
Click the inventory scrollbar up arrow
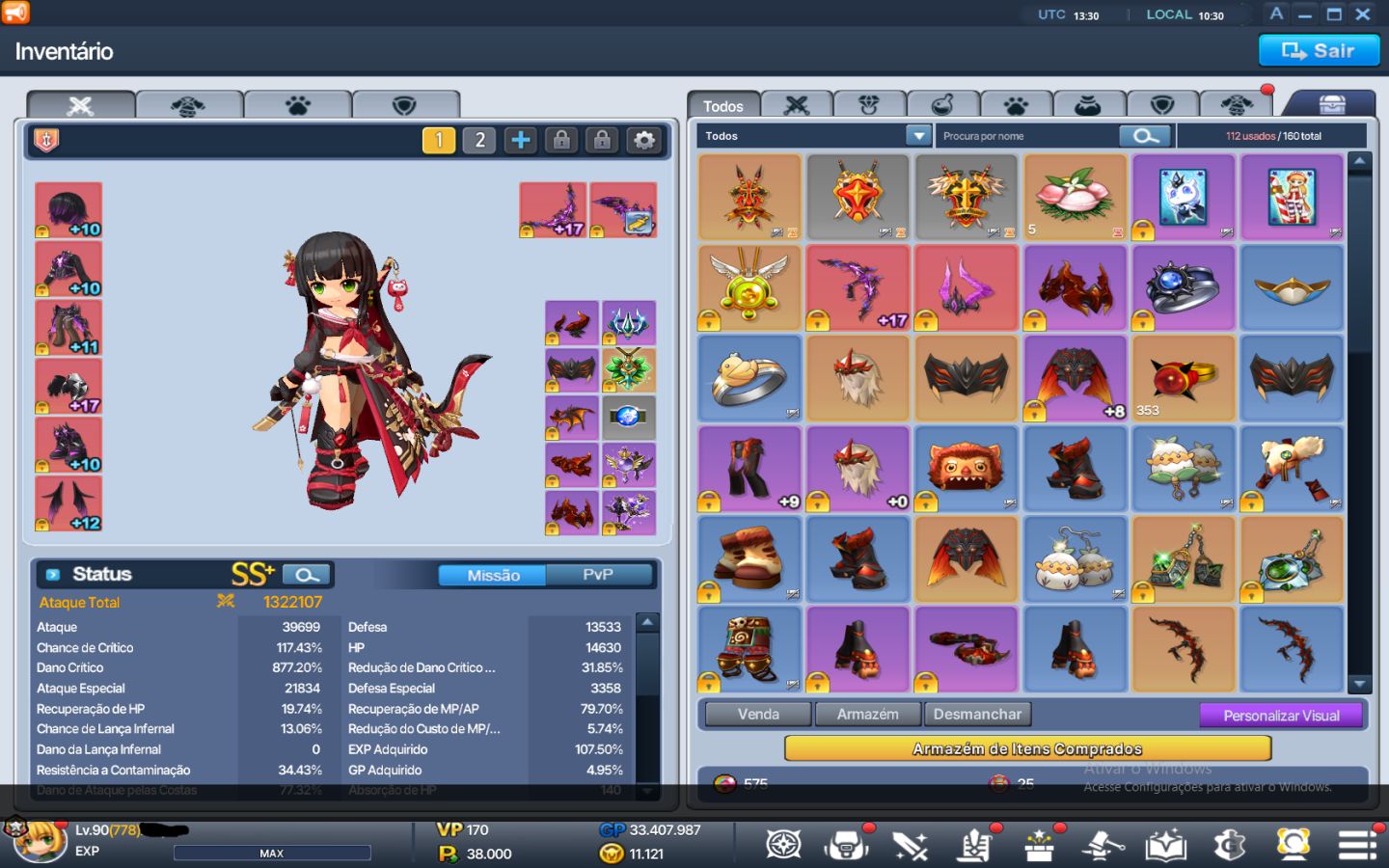pyautogui.click(x=1360, y=162)
